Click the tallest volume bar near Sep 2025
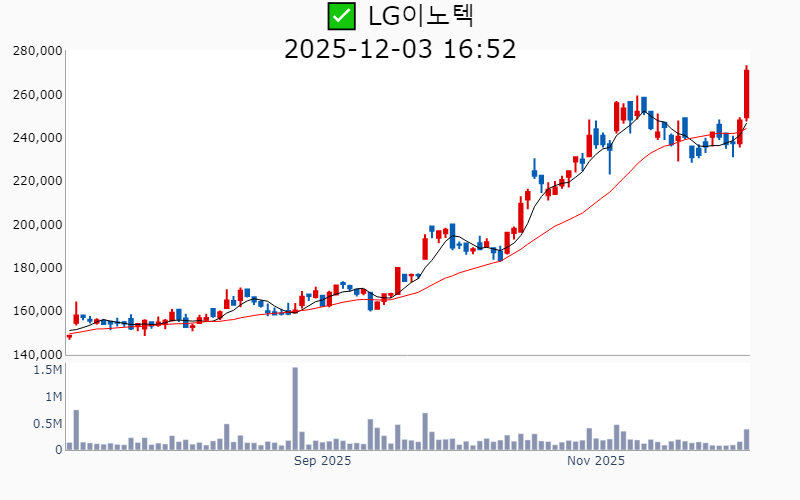This screenshot has width=800, height=500. (295, 408)
